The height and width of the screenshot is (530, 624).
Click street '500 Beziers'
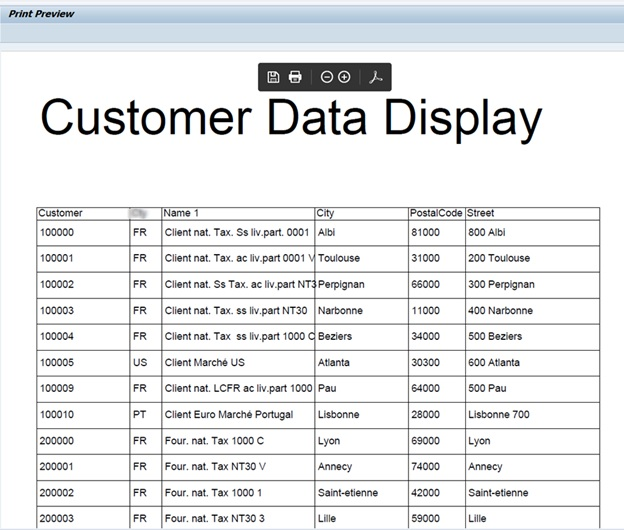click(495, 336)
